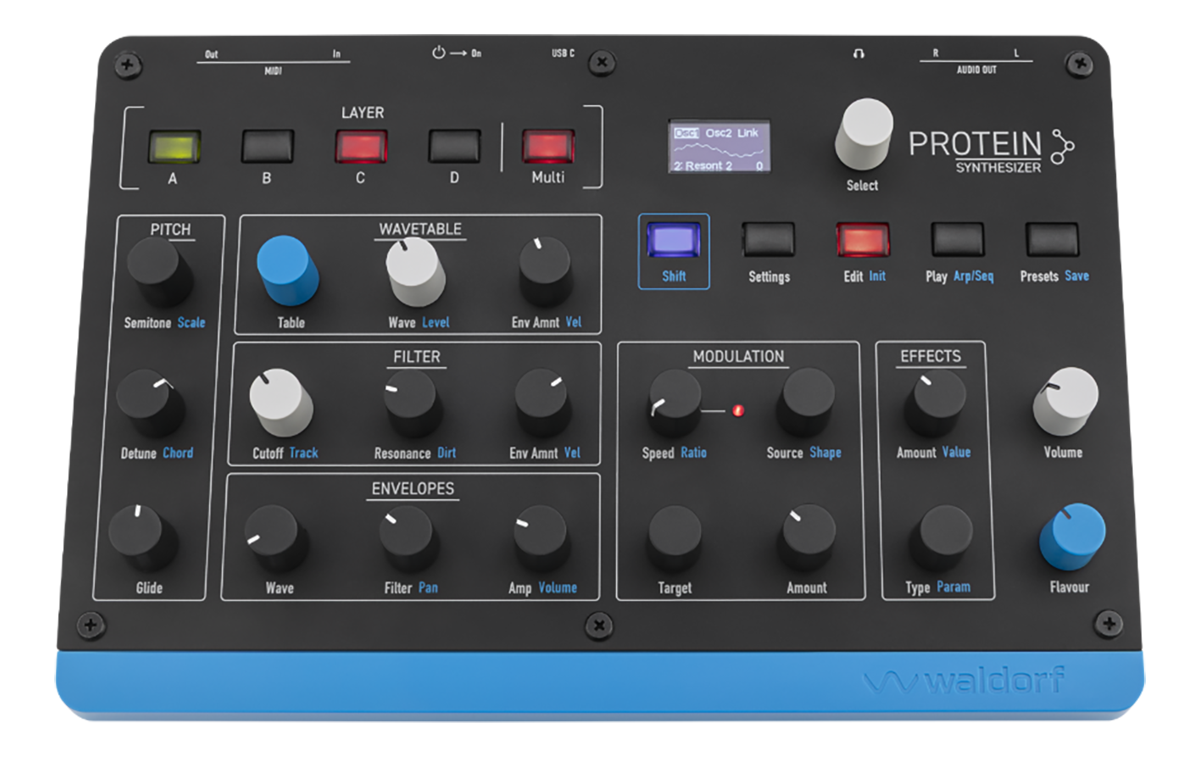Click the Protein molecule logo icon
The width and height of the screenshot is (1200, 757).
point(1062,147)
